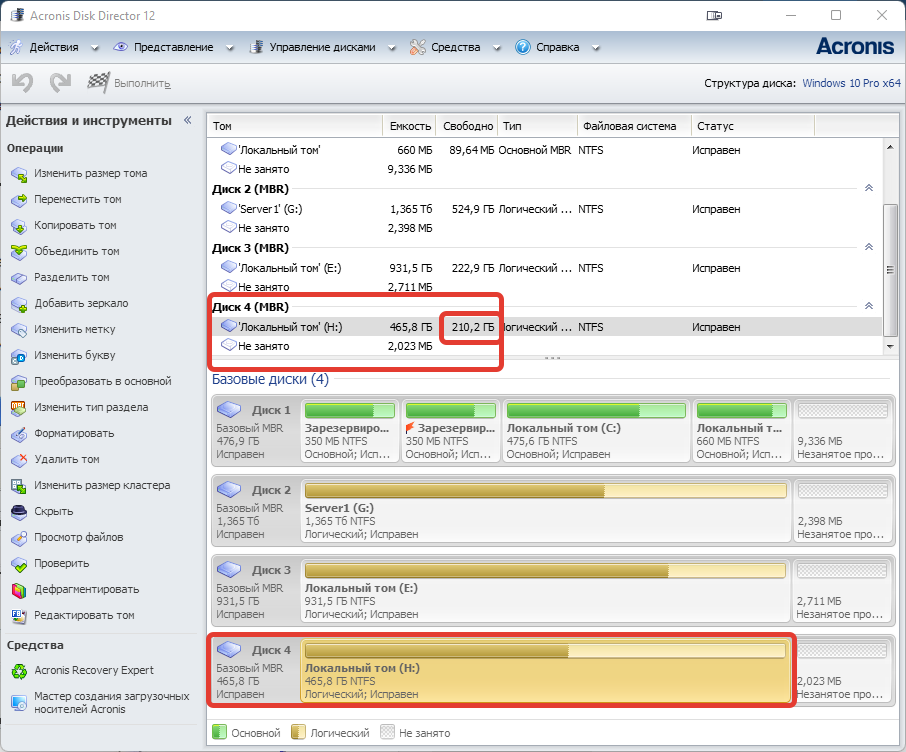The width and height of the screenshot is (906, 752).
Task: Open the Средства menu
Action: [x=455, y=47]
